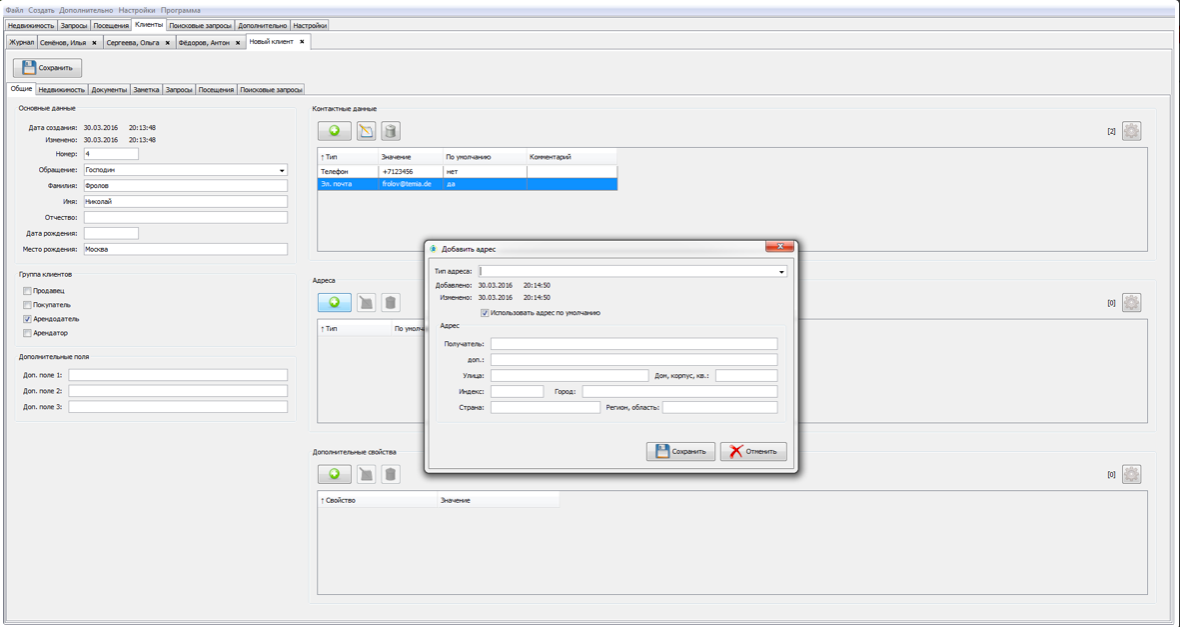Open the Дополнительно menu in menu bar

[x=87, y=11]
